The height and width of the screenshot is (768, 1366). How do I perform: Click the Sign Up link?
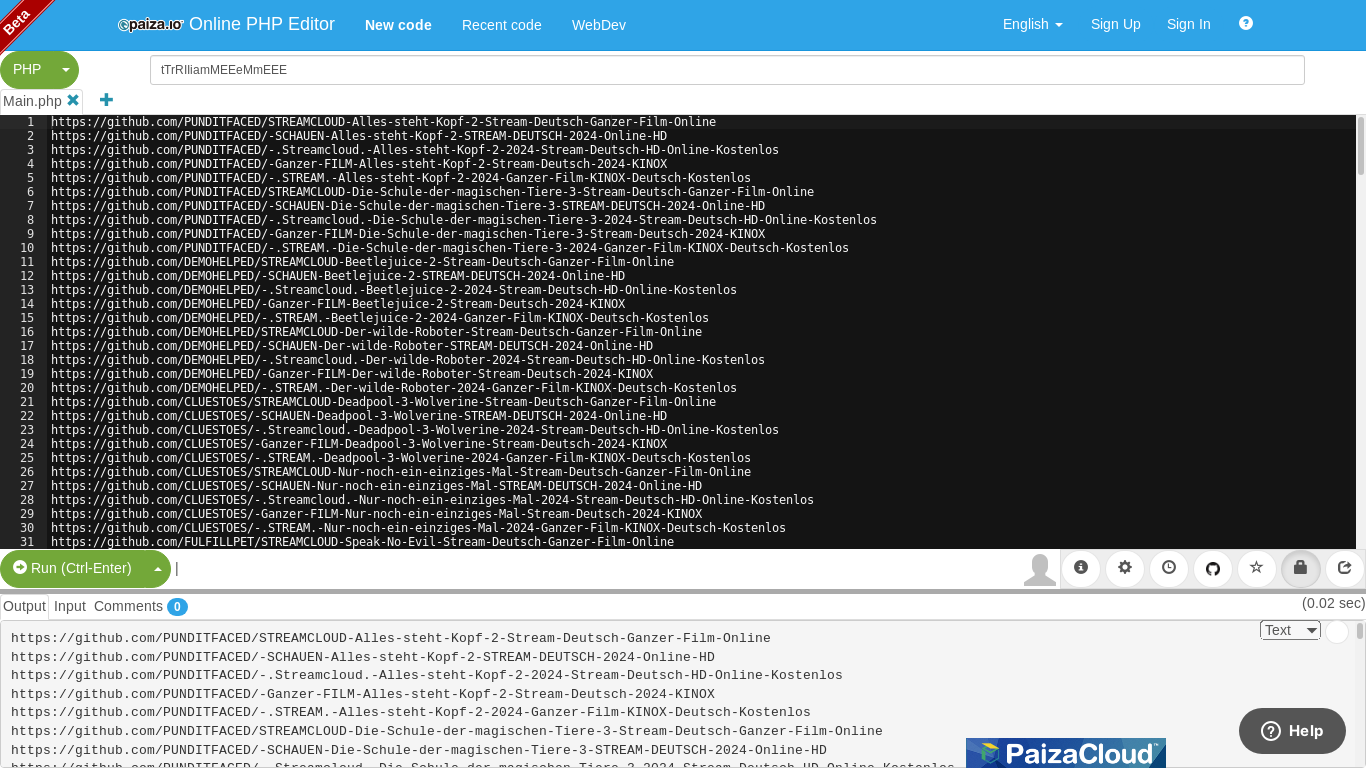click(1116, 25)
